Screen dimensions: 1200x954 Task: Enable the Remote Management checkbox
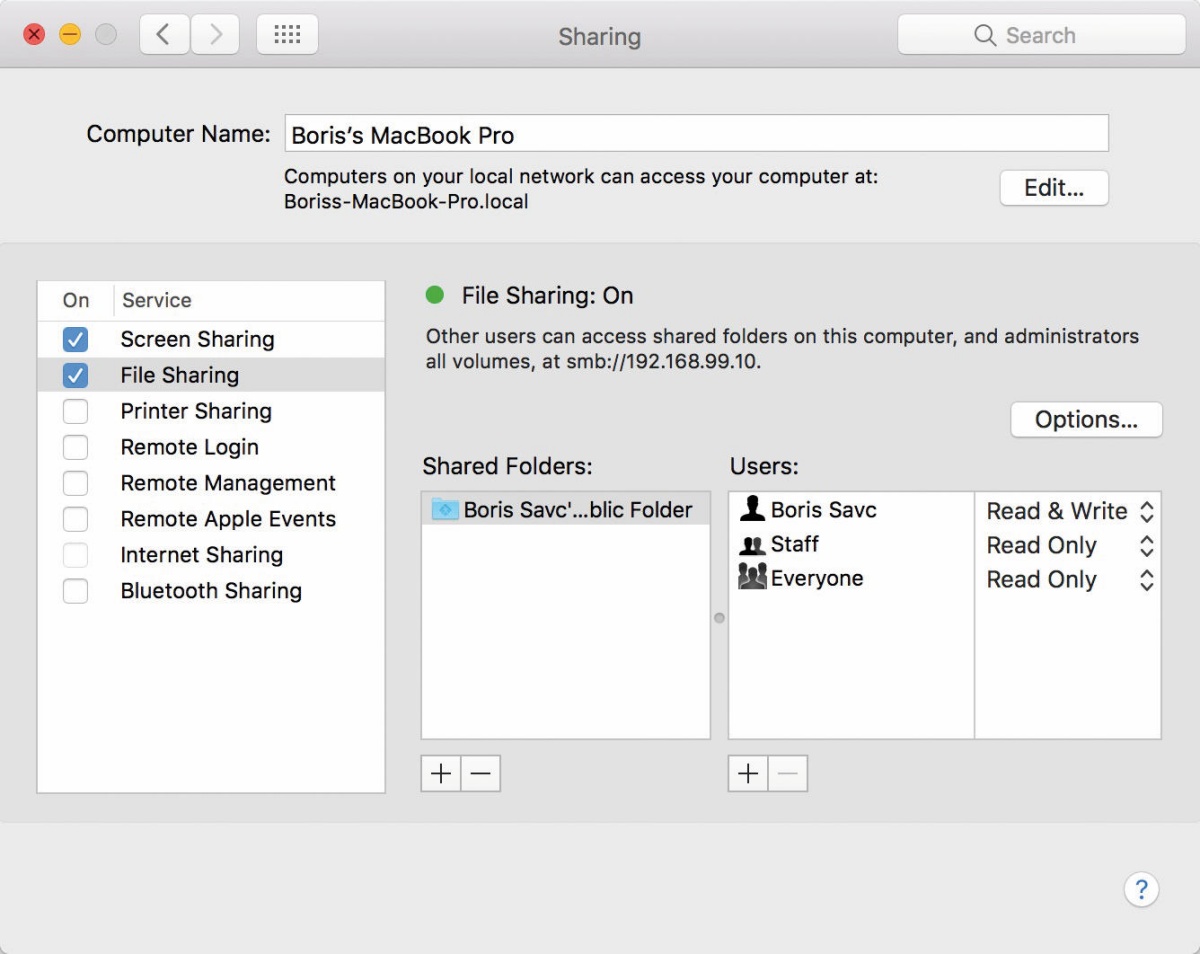(x=75, y=483)
